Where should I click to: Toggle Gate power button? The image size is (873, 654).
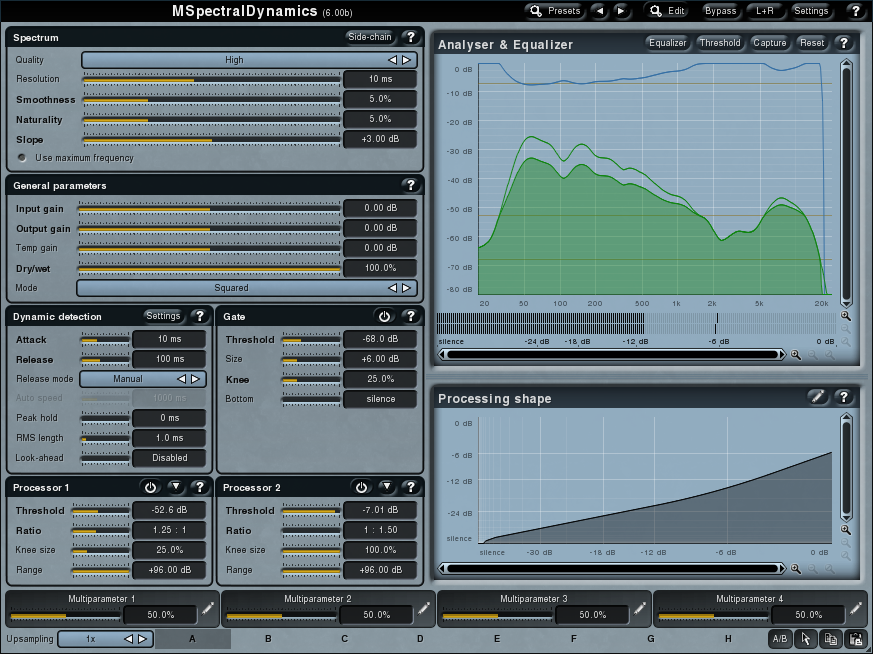(384, 316)
